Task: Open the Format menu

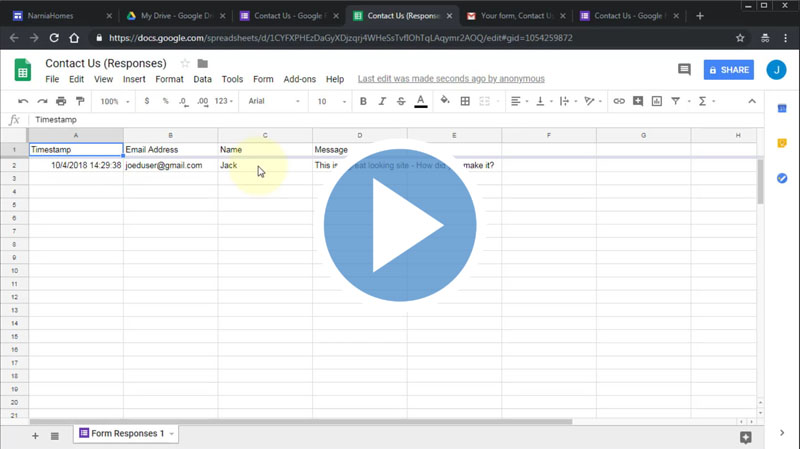Action: (x=169, y=79)
